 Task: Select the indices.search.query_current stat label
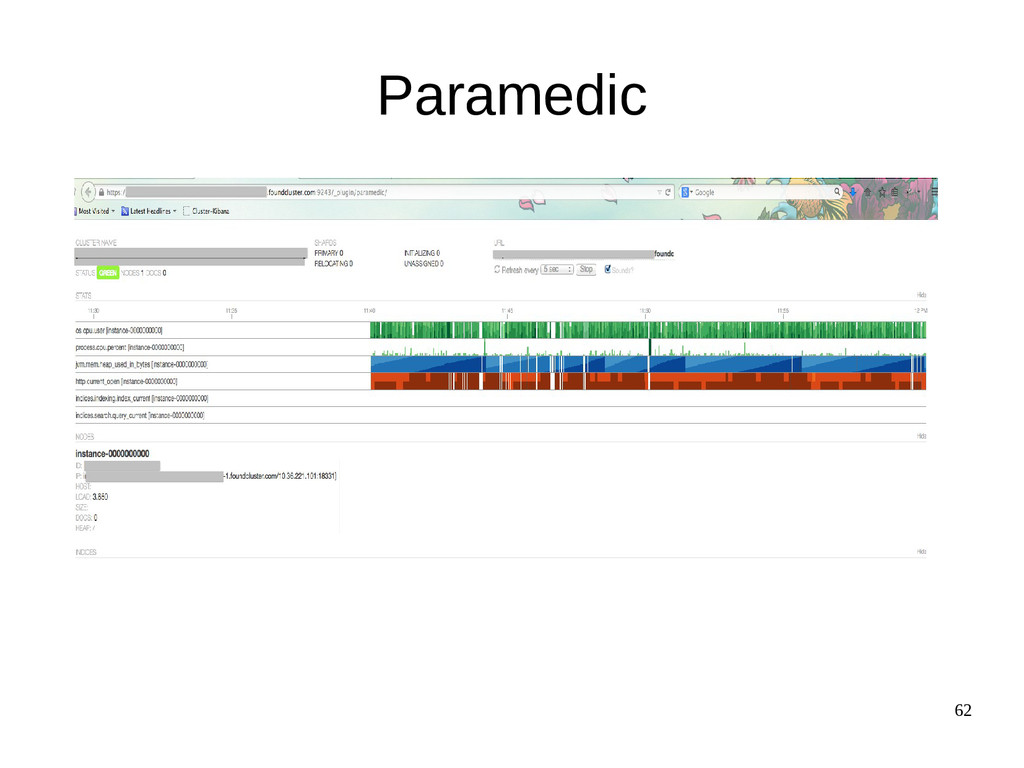[x=140, y=415]
